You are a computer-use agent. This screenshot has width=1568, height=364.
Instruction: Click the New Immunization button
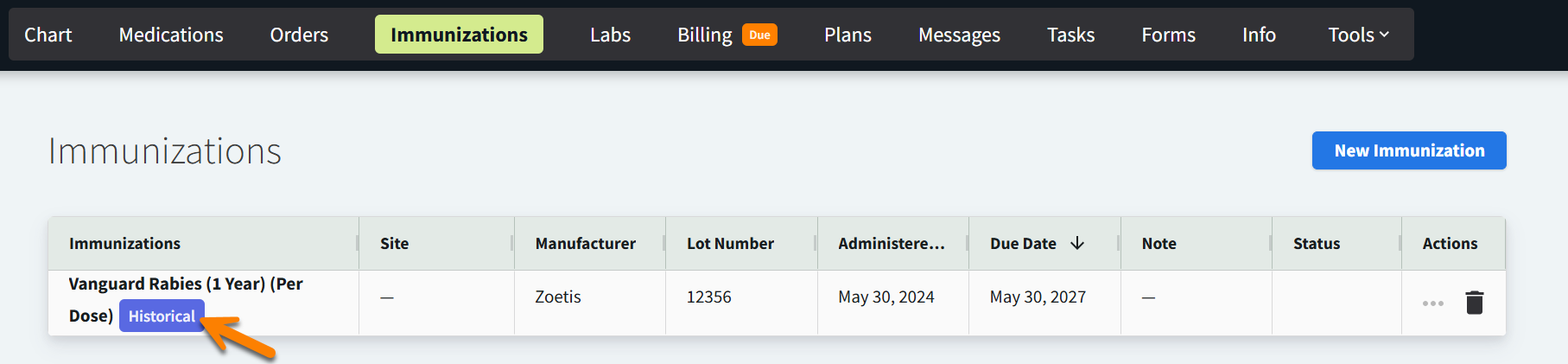pos(1408,150)
